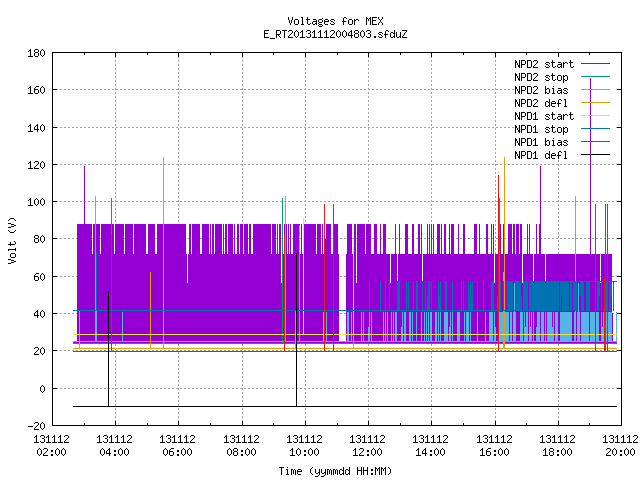The image size is (640, 480).
Task: Click the y-axis tick value 0
Action: (x=42, y=389)
